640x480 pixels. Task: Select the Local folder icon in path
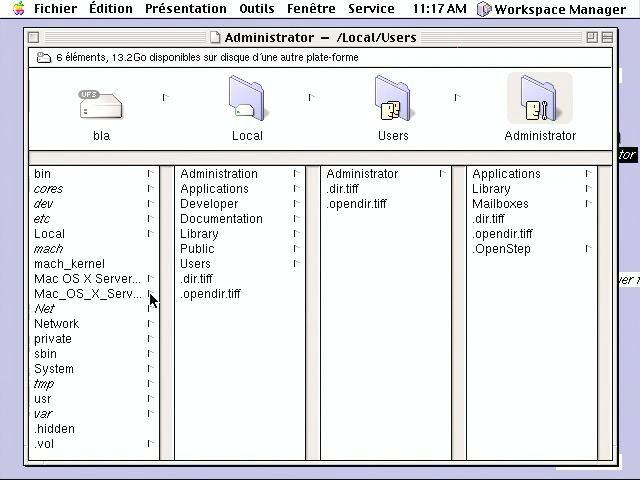tap(247, 98)
